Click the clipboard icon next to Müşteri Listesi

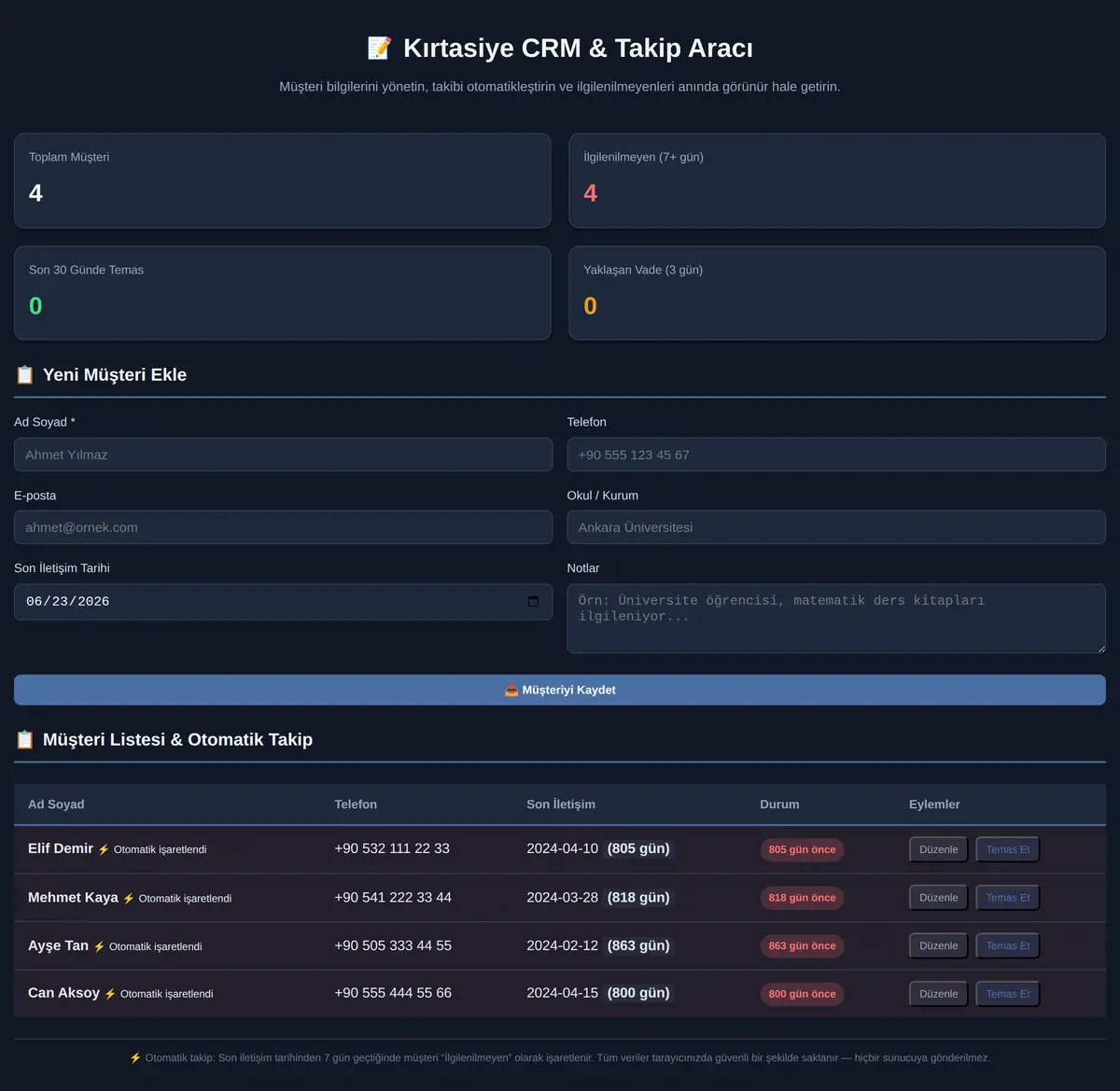click(25, 739)
